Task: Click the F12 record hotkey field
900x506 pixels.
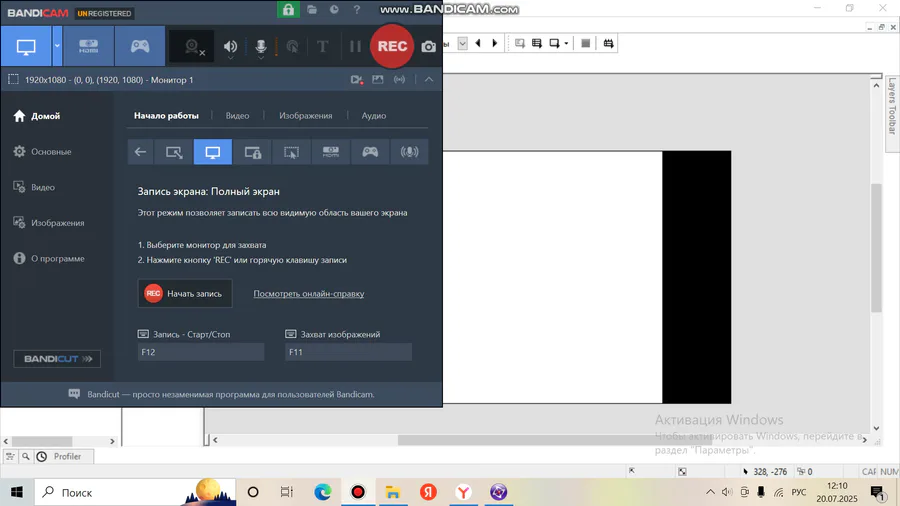Action: (x=201, y=352)
